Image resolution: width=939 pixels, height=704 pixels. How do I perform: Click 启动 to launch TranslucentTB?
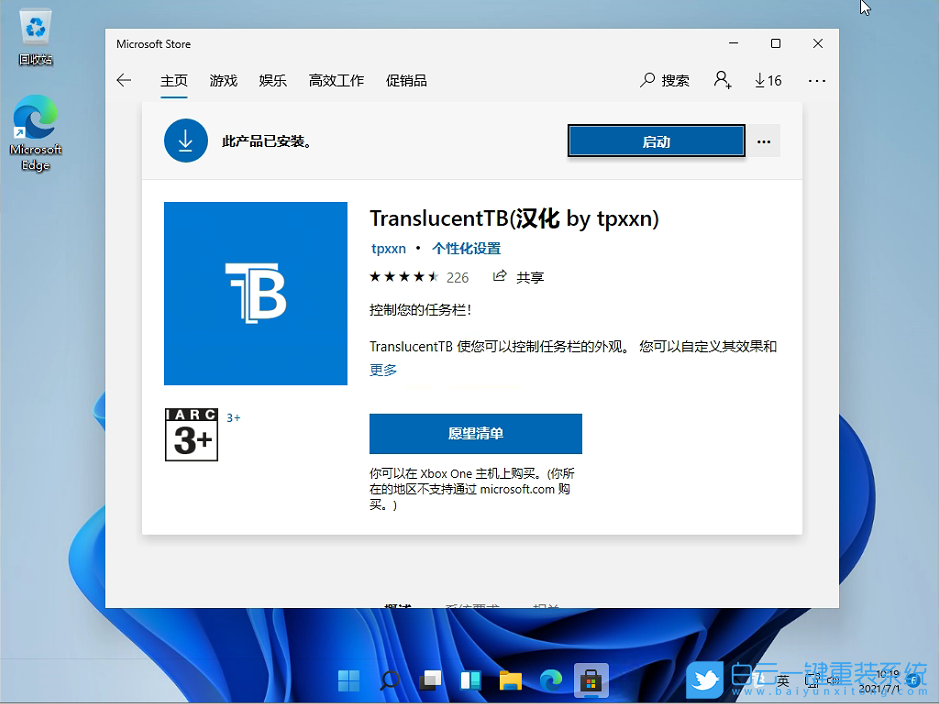pyautogui.click(x=655, y=140)
